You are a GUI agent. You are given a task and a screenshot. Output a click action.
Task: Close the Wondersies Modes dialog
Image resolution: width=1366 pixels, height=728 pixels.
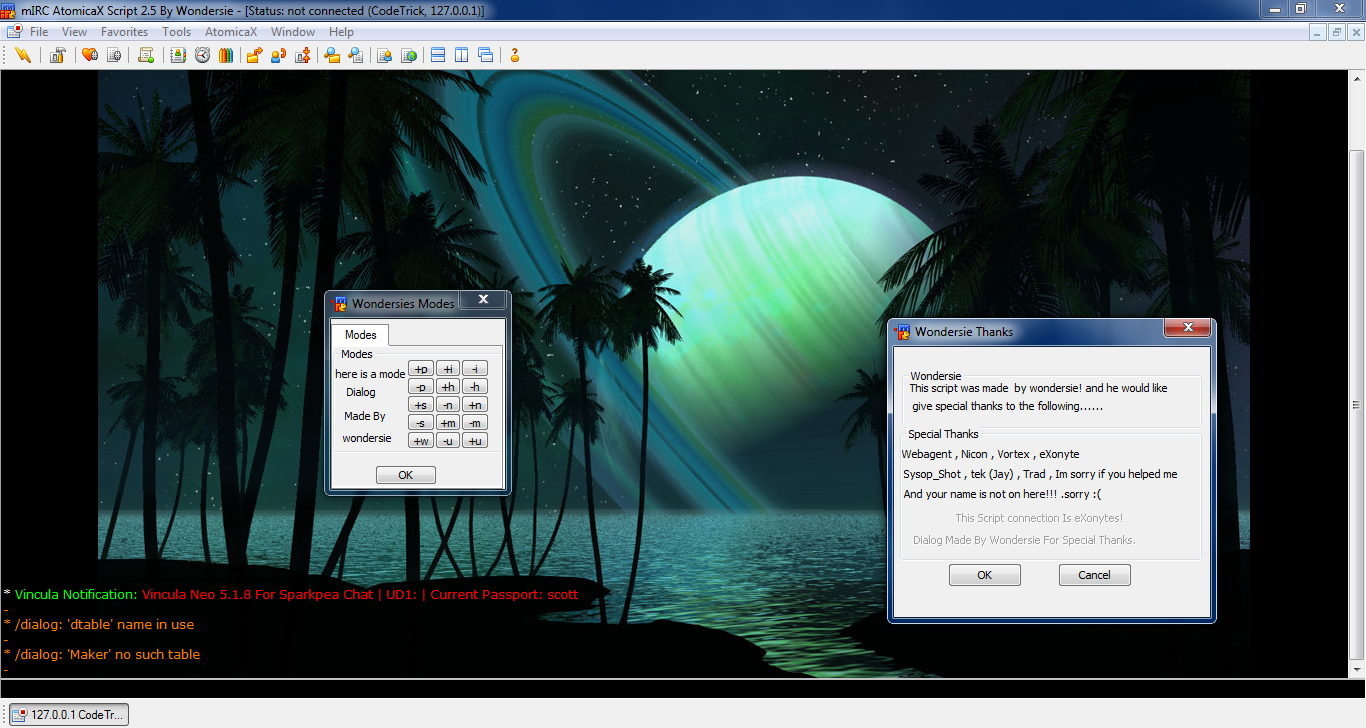tap(483, 299)
